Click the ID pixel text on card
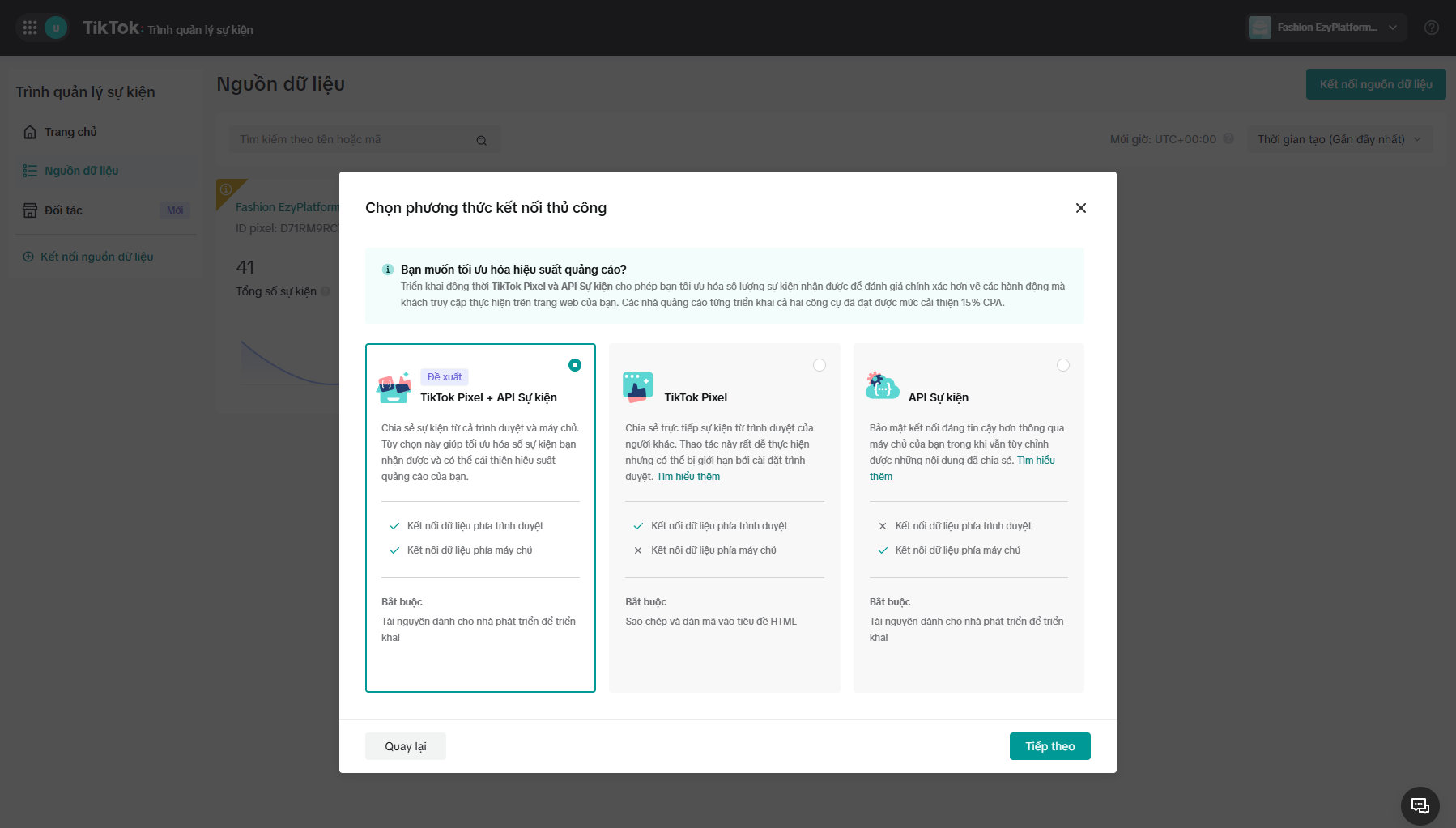 click(x=287, y=228)
